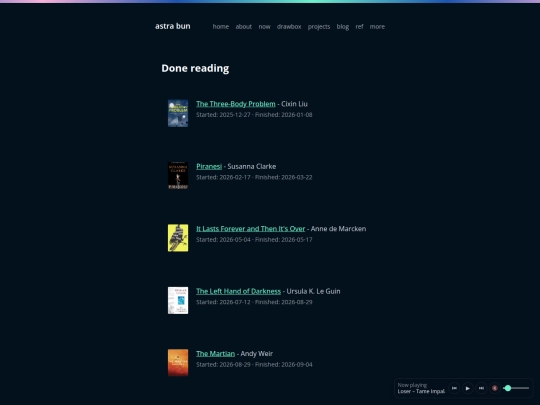Skip to the next track in music player
The width and height of the screenshot is (540, 405).
(x=481, y=388)
